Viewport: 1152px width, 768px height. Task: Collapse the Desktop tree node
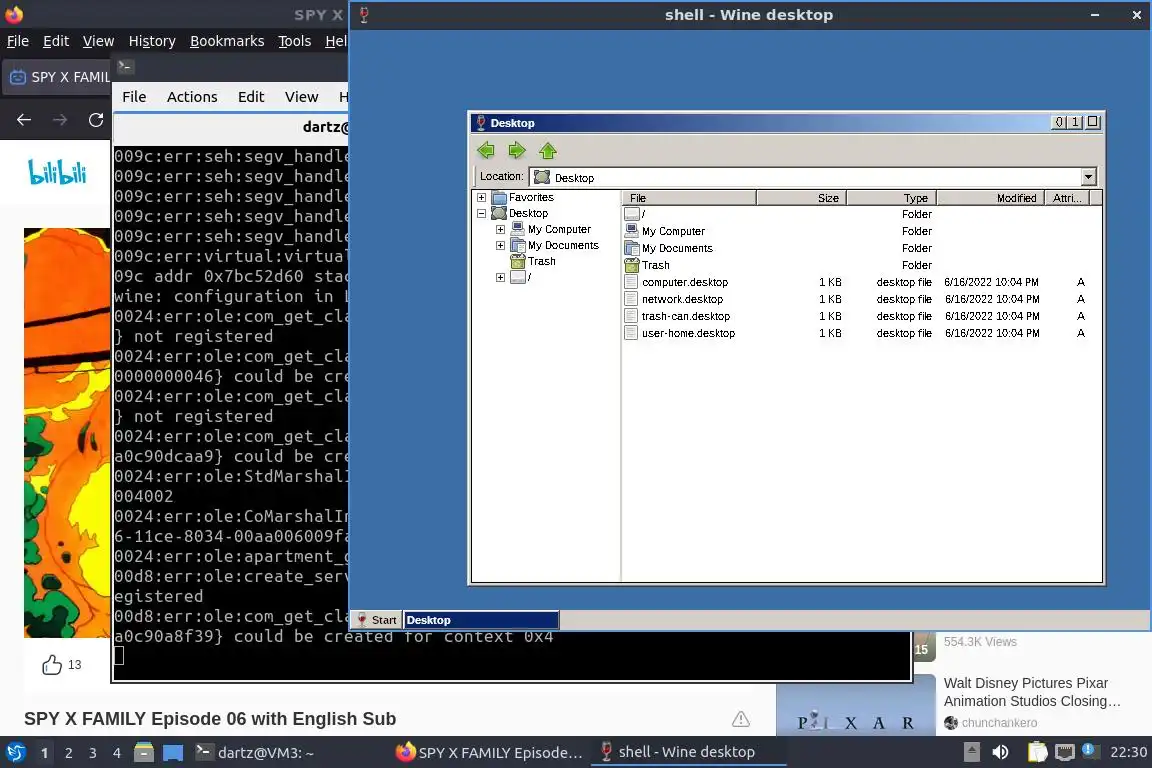481,213
